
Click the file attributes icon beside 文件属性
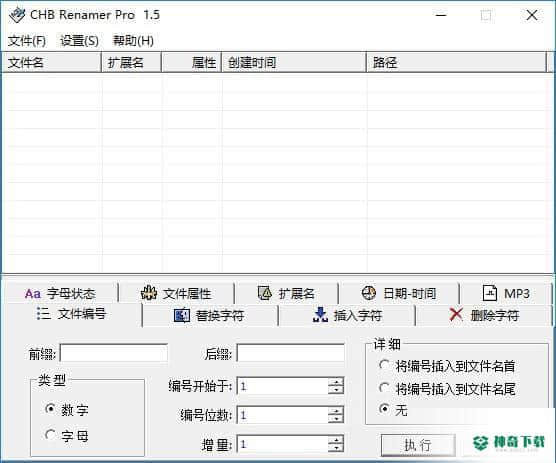click(x=149, y=293)
